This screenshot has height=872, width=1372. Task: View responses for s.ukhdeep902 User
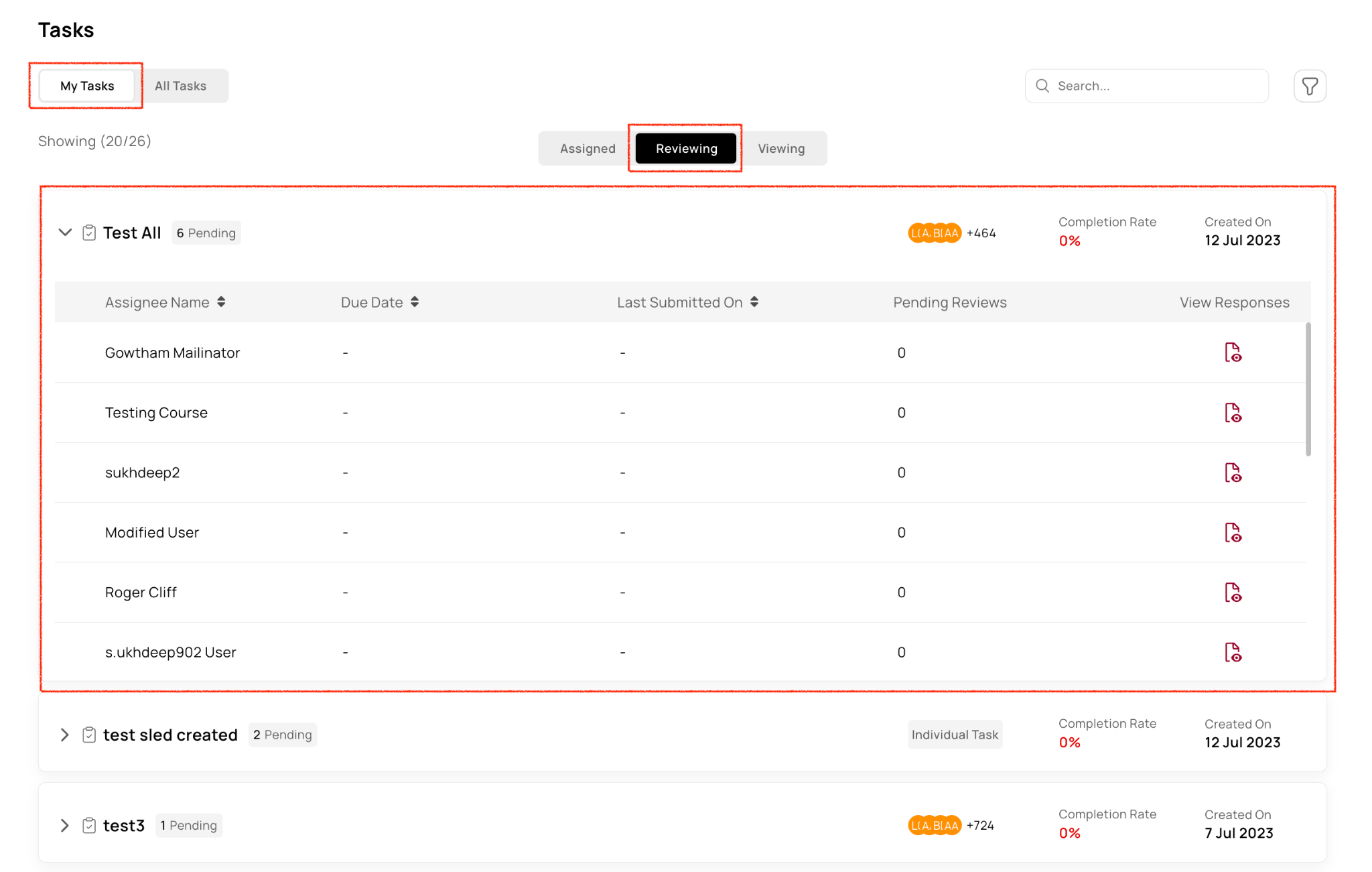pyautogui.click(x=1233, y=652)
